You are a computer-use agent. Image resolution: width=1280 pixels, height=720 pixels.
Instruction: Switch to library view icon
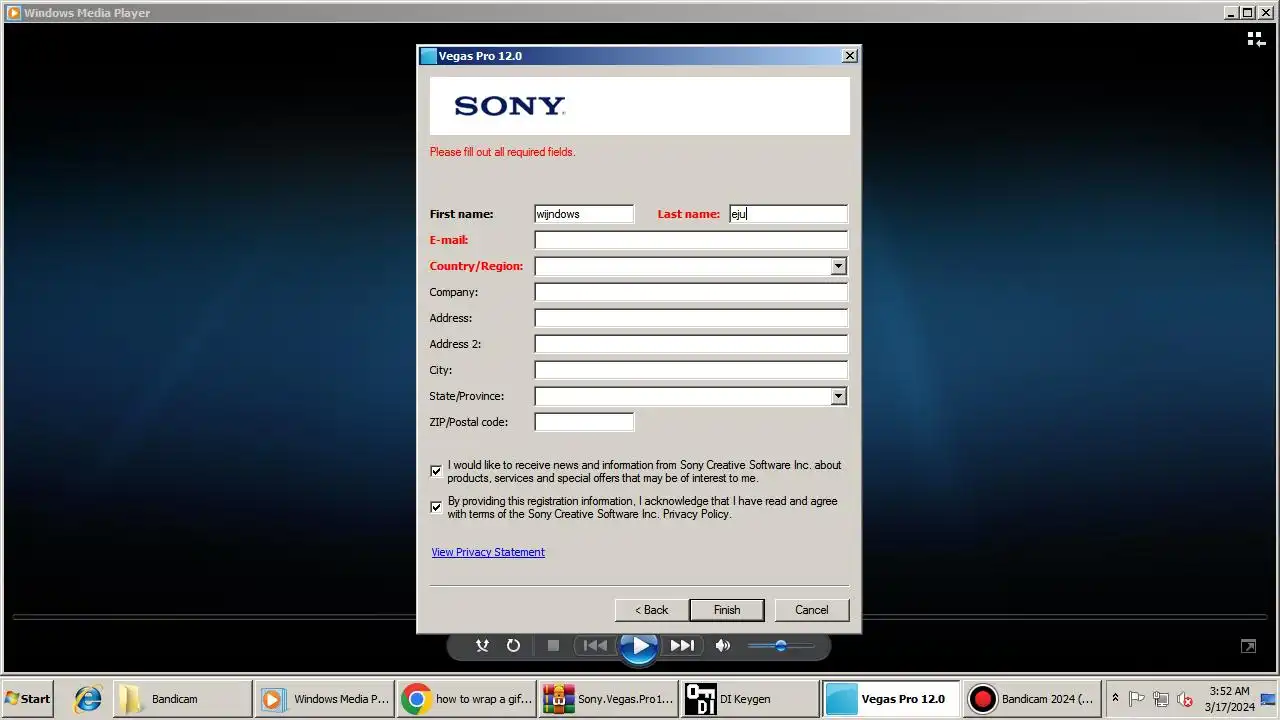[x=1256, y=39]
